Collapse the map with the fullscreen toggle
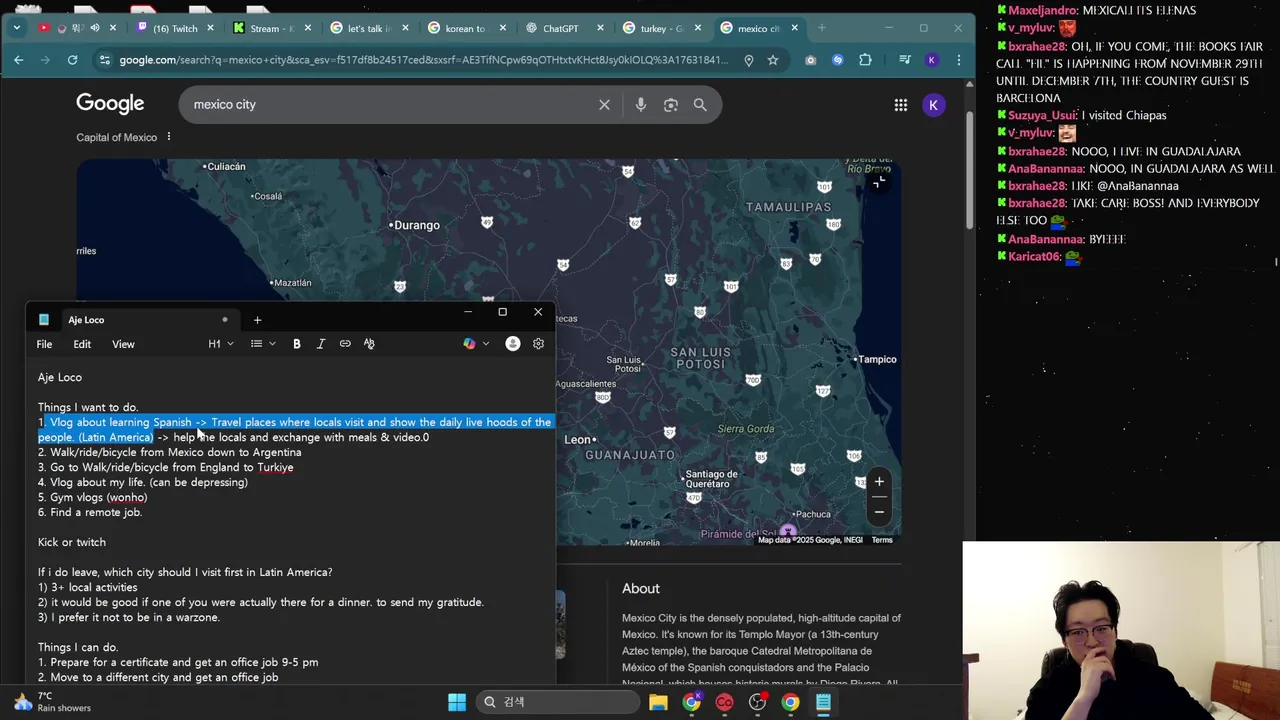This screenshot has height=720, width=1280. point(878,182)
